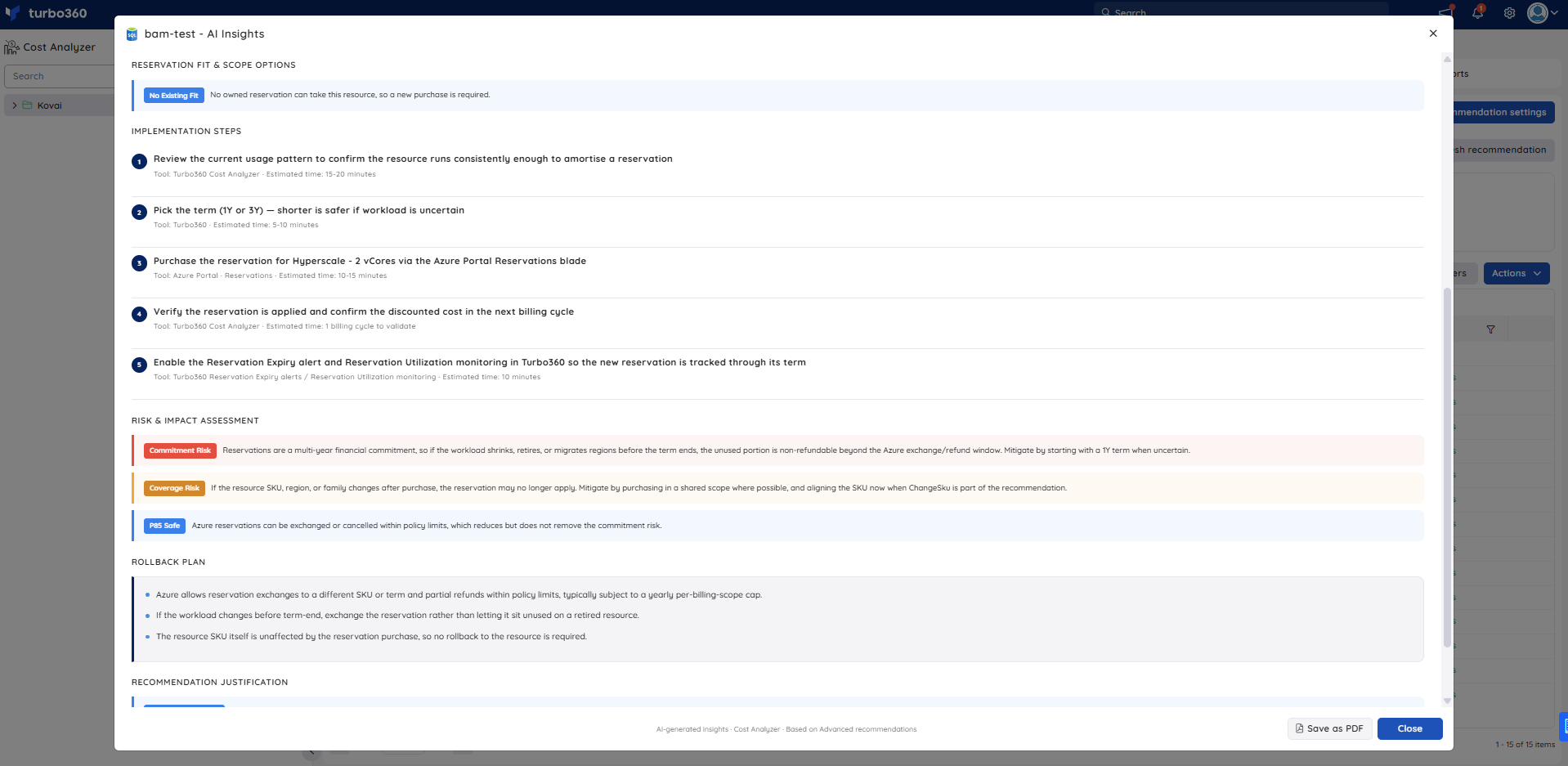Click the Kovai folder icon
This screenshot has width=1568, height=766.
pos(27,105)
